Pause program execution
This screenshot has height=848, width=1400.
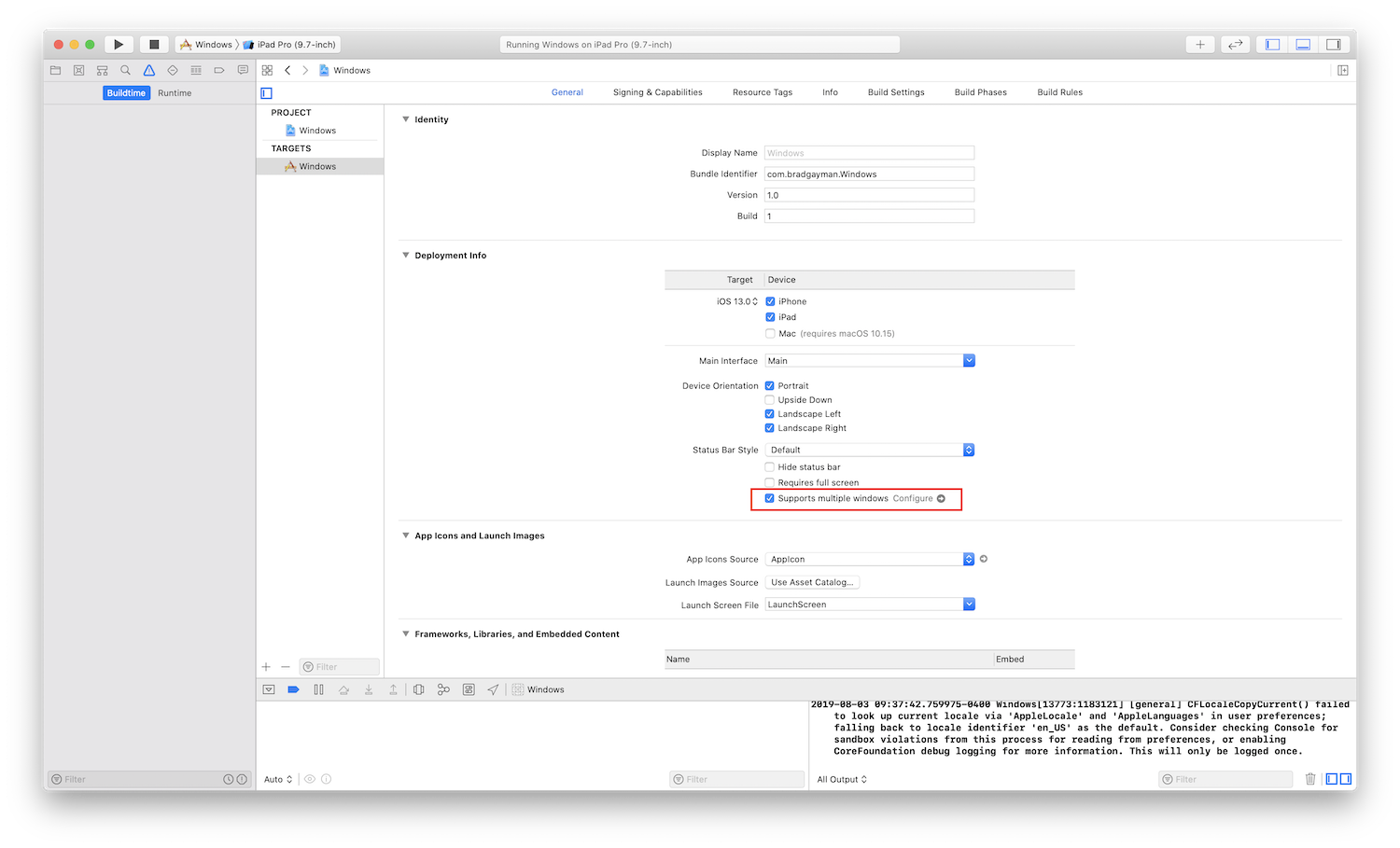[318, 689]
